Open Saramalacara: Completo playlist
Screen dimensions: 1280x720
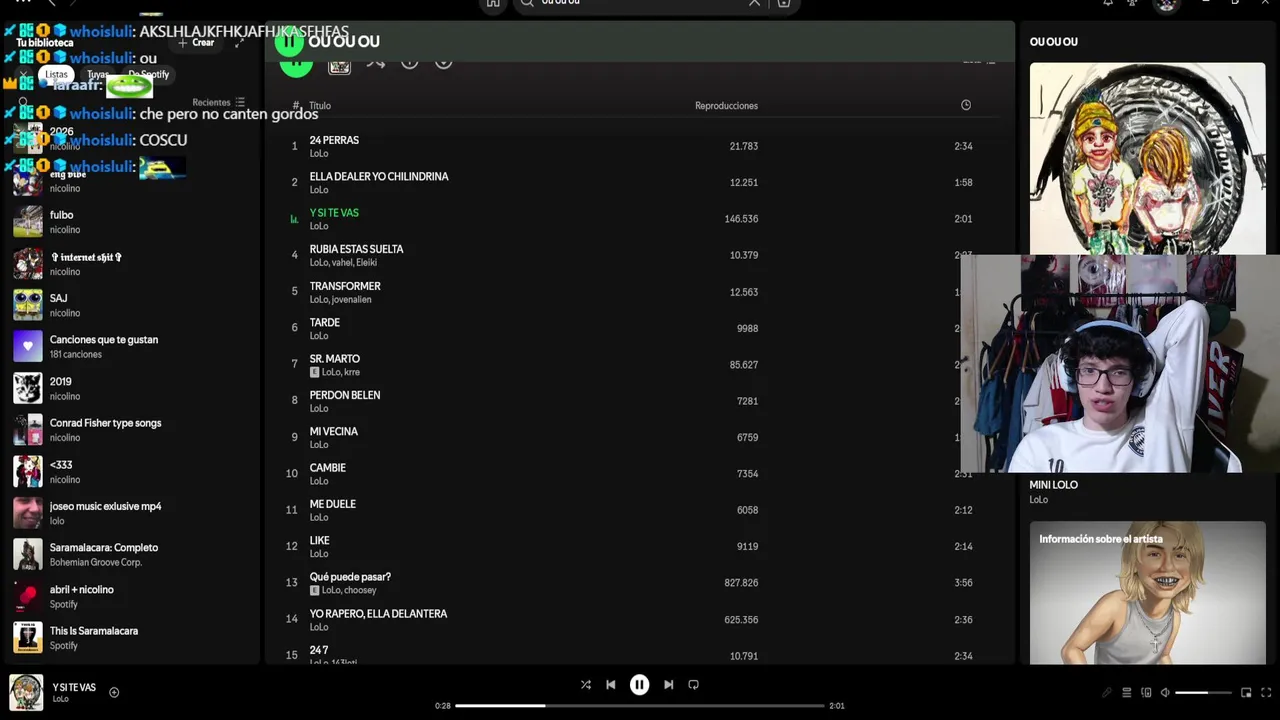click(x=130, y=554)
